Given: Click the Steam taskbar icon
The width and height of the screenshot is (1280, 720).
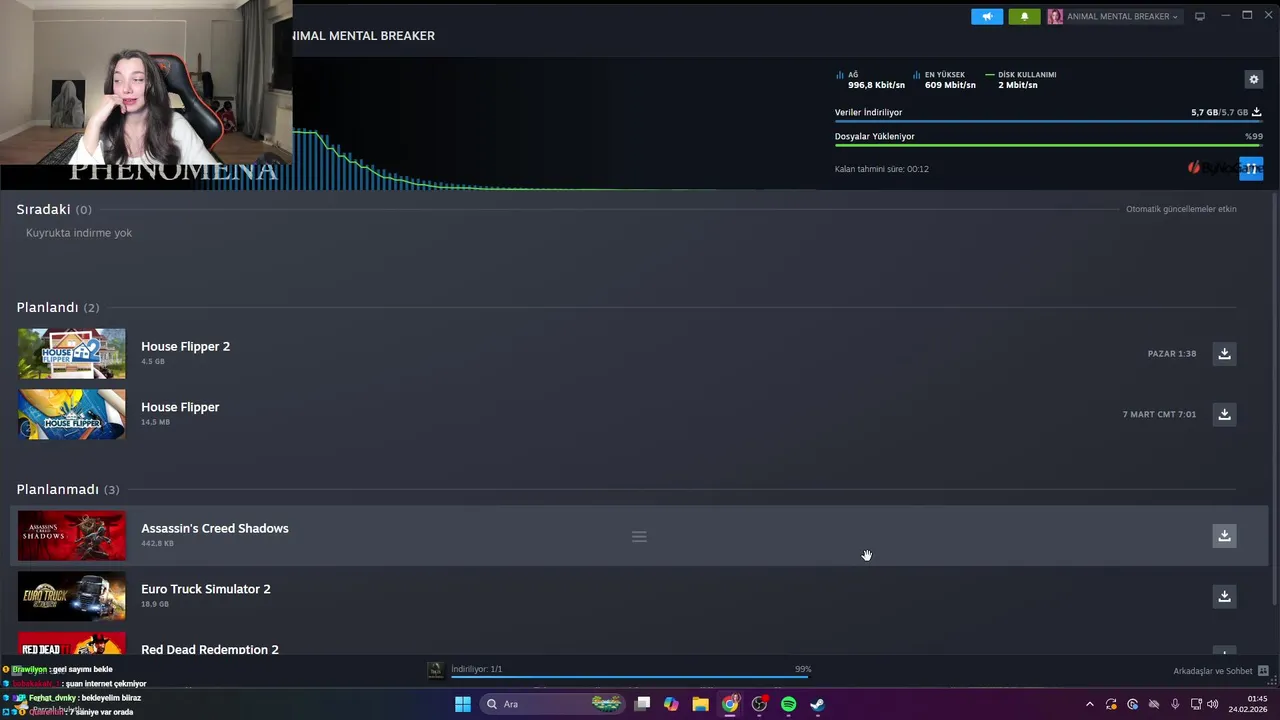Looking at the screenshot, I should (817, 704).
